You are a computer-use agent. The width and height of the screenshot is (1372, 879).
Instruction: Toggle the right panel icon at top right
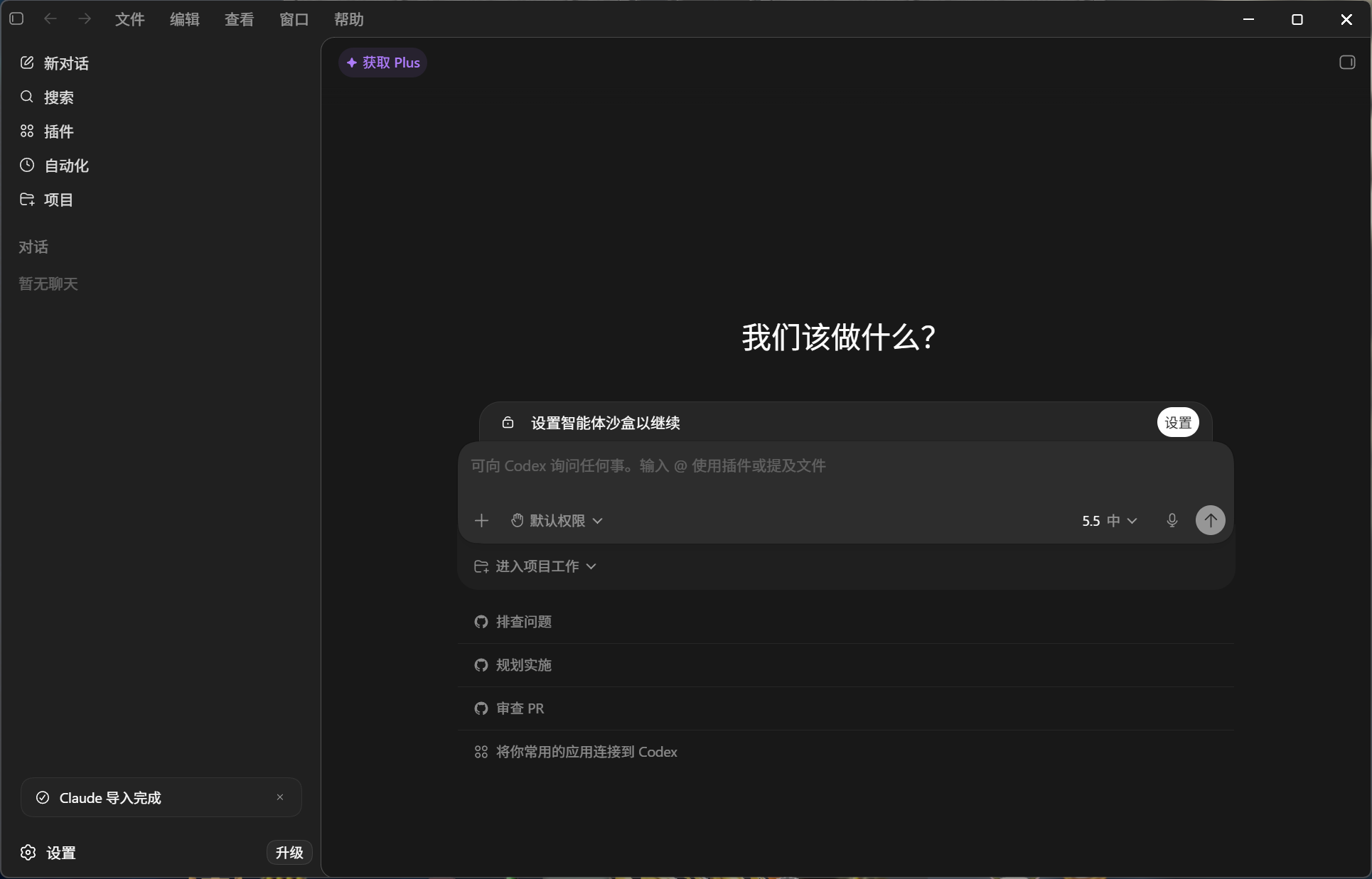tap(1347, 63)
